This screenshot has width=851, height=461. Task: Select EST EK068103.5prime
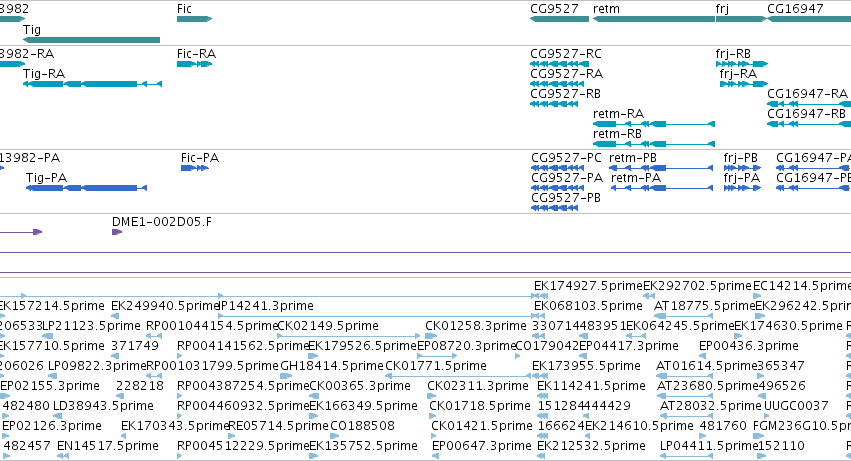(588, 306)
